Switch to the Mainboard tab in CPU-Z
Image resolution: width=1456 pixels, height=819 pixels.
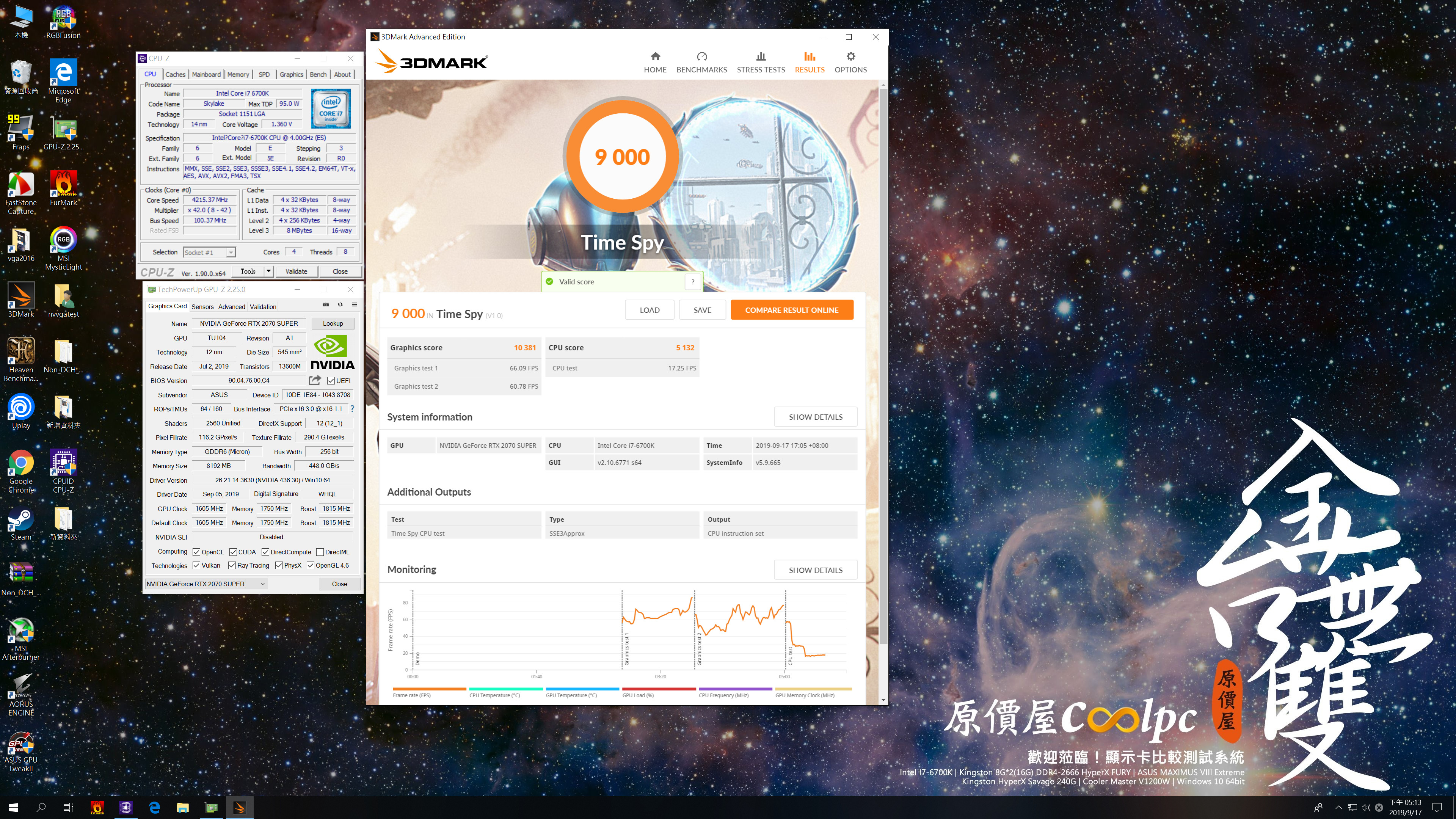pyautogui.click(x=206, y=74)
